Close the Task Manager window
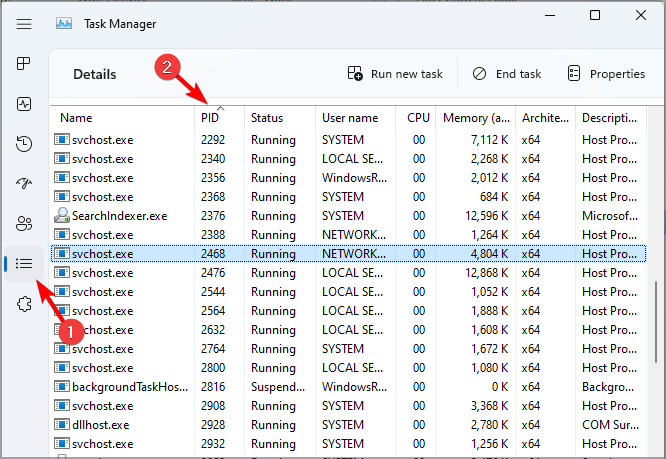Image resolution: width=666 pixels, height=459 pixels. pos(641,15)
